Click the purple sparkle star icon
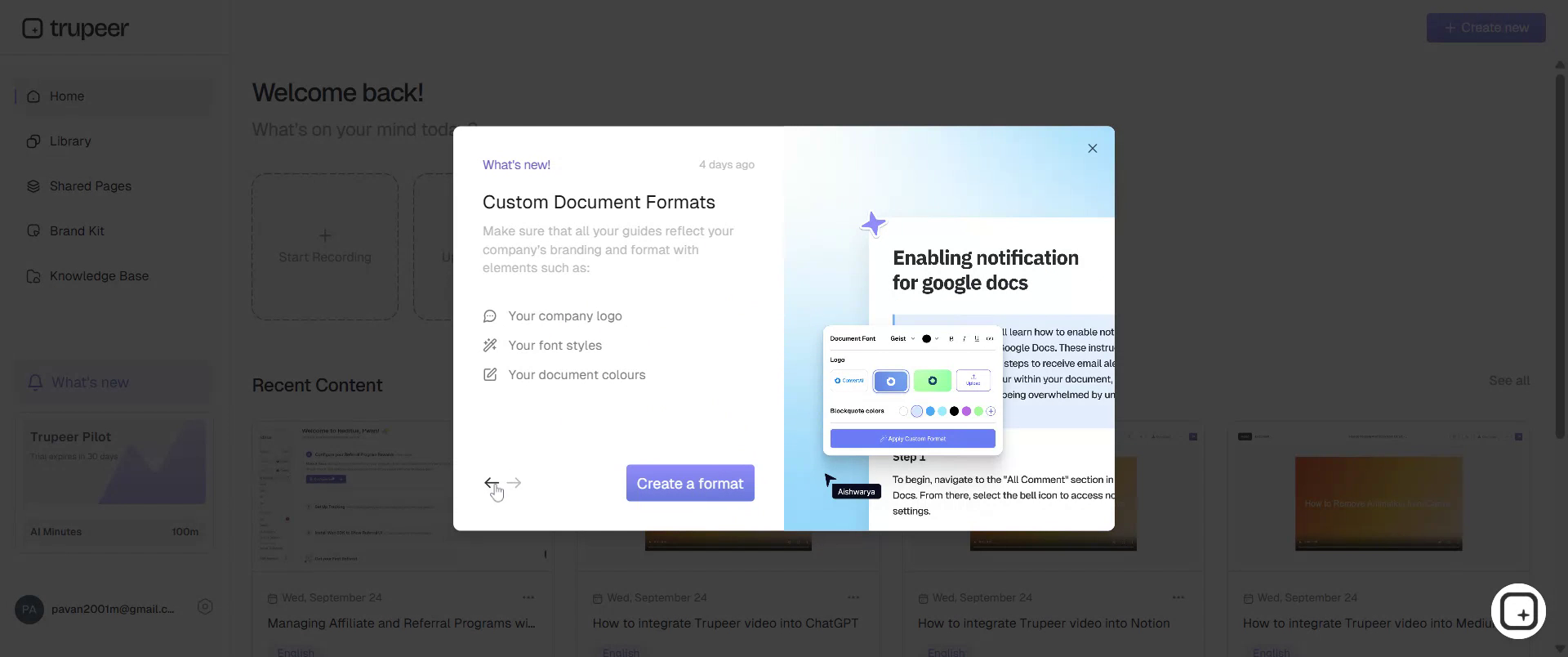 [x=873, y=224]
